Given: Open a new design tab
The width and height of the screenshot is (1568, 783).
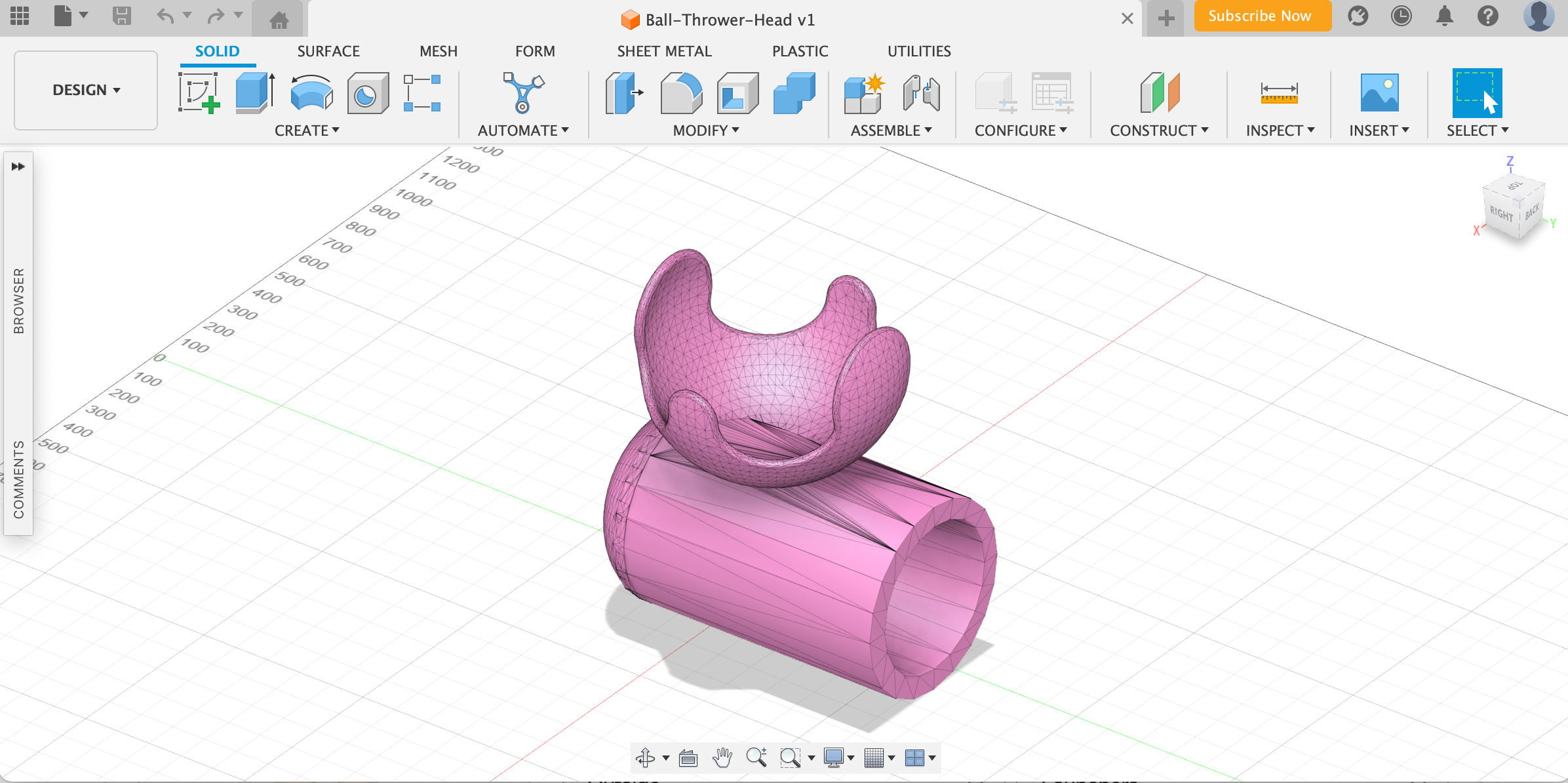Looking at the screenshot, I should (1166, 18).
